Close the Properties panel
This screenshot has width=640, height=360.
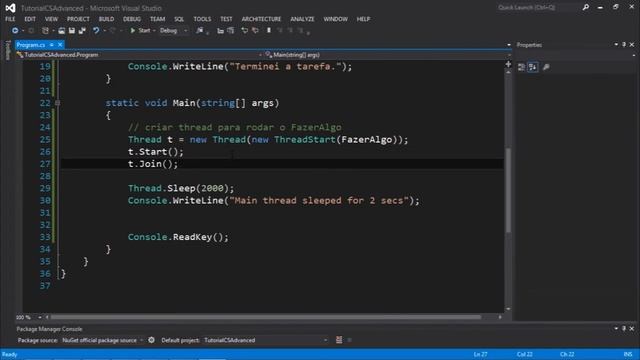(x=632, y=44)
